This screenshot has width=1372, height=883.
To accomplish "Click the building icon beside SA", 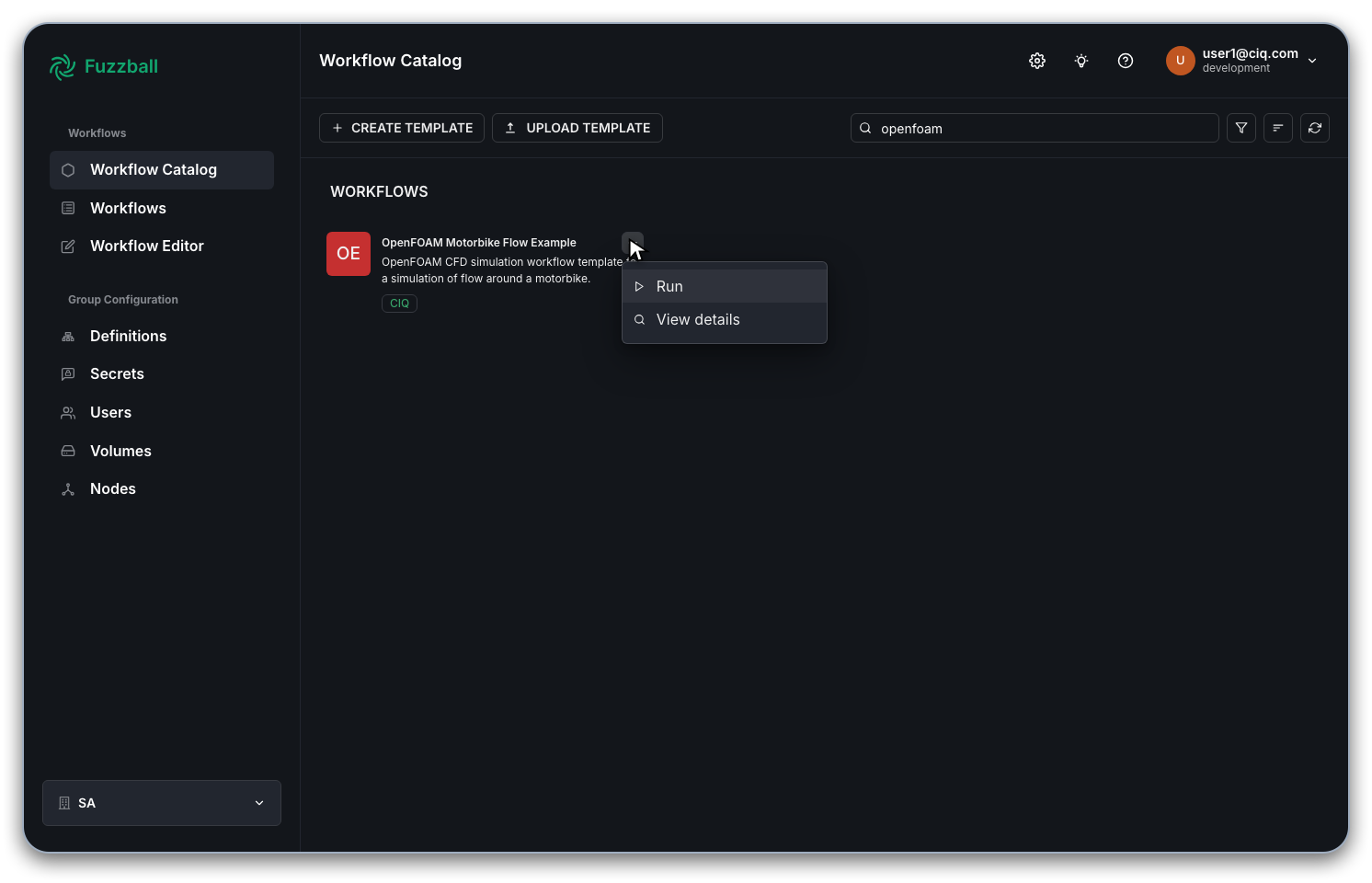I will [64, 803].
